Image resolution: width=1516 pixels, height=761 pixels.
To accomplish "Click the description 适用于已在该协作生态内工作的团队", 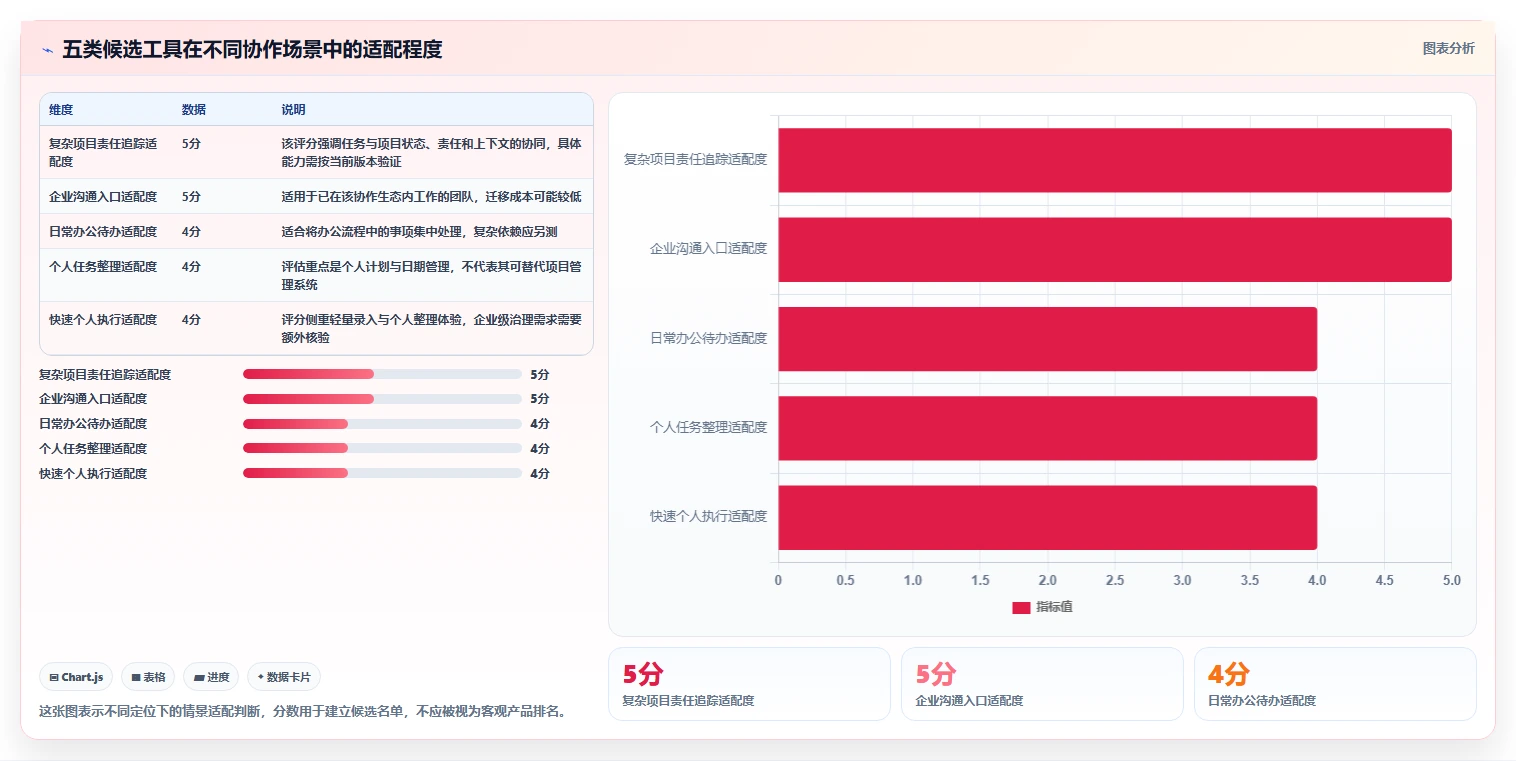I will (431, 196).
